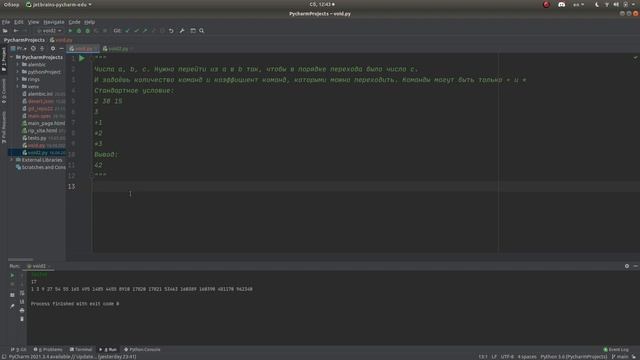Select the highlighted void2.py file in tree
640x360 pixels.
(x=38, y=153)
